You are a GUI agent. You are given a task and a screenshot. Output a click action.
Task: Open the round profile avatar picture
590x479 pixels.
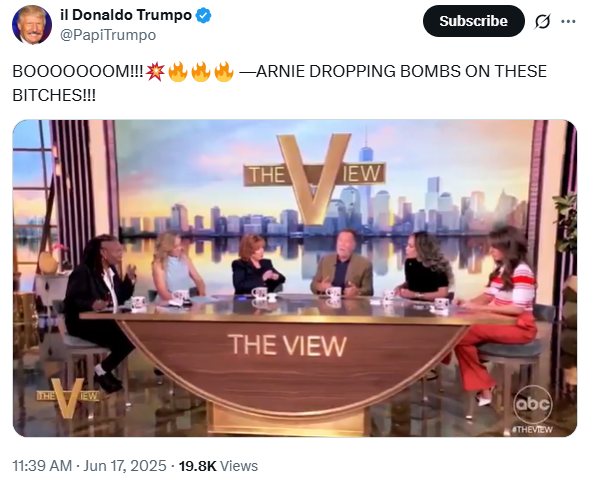32,25
